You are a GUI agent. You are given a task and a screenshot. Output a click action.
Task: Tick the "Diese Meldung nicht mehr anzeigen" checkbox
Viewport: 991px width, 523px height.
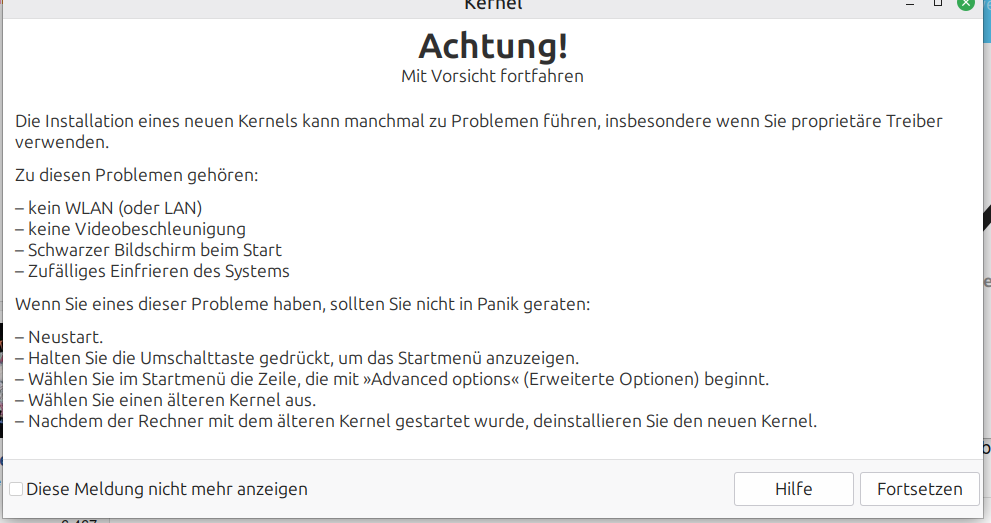[x=16, y=489]
